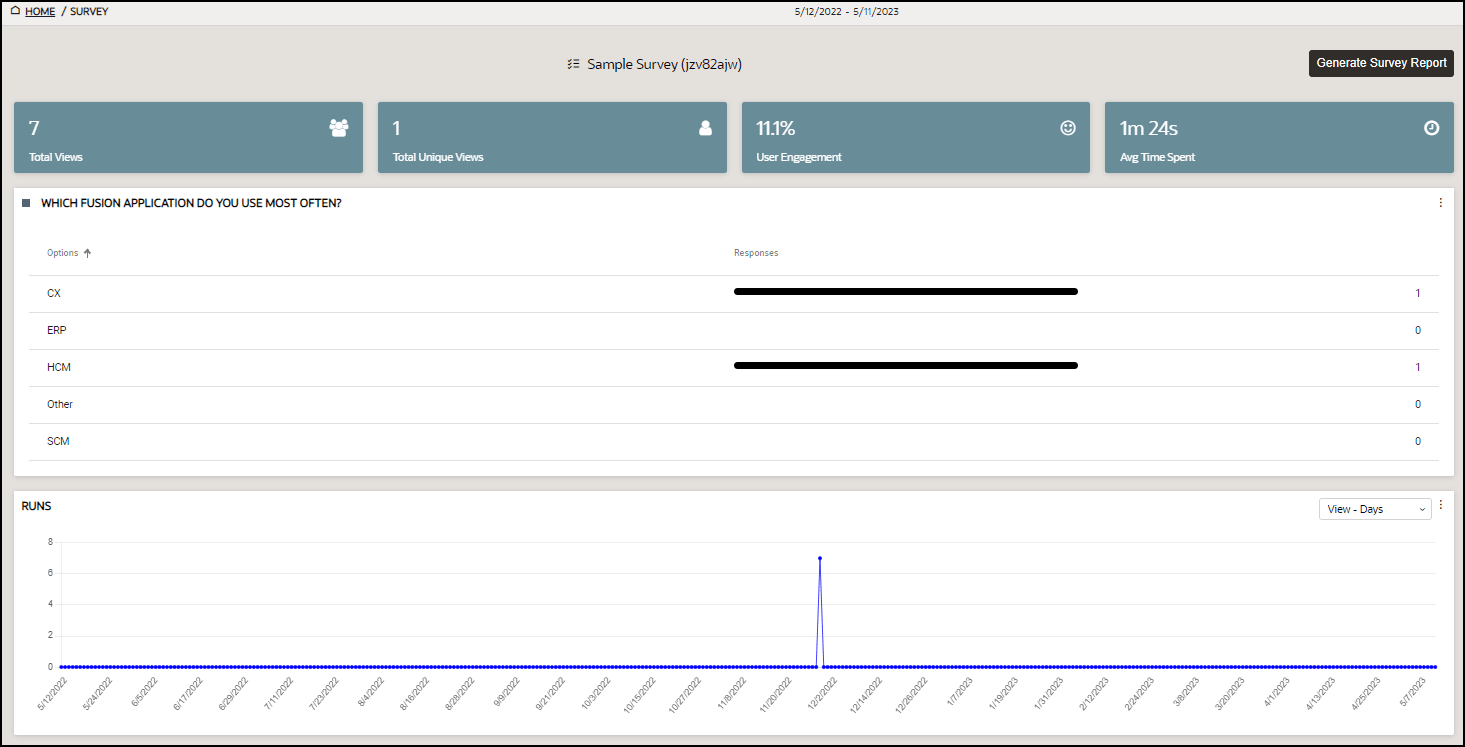The width and height of the screenshot is (1465, 747).
Task: Open the HOME breadcrumb link
Action: pyautogui.click(x=40, y=12)
